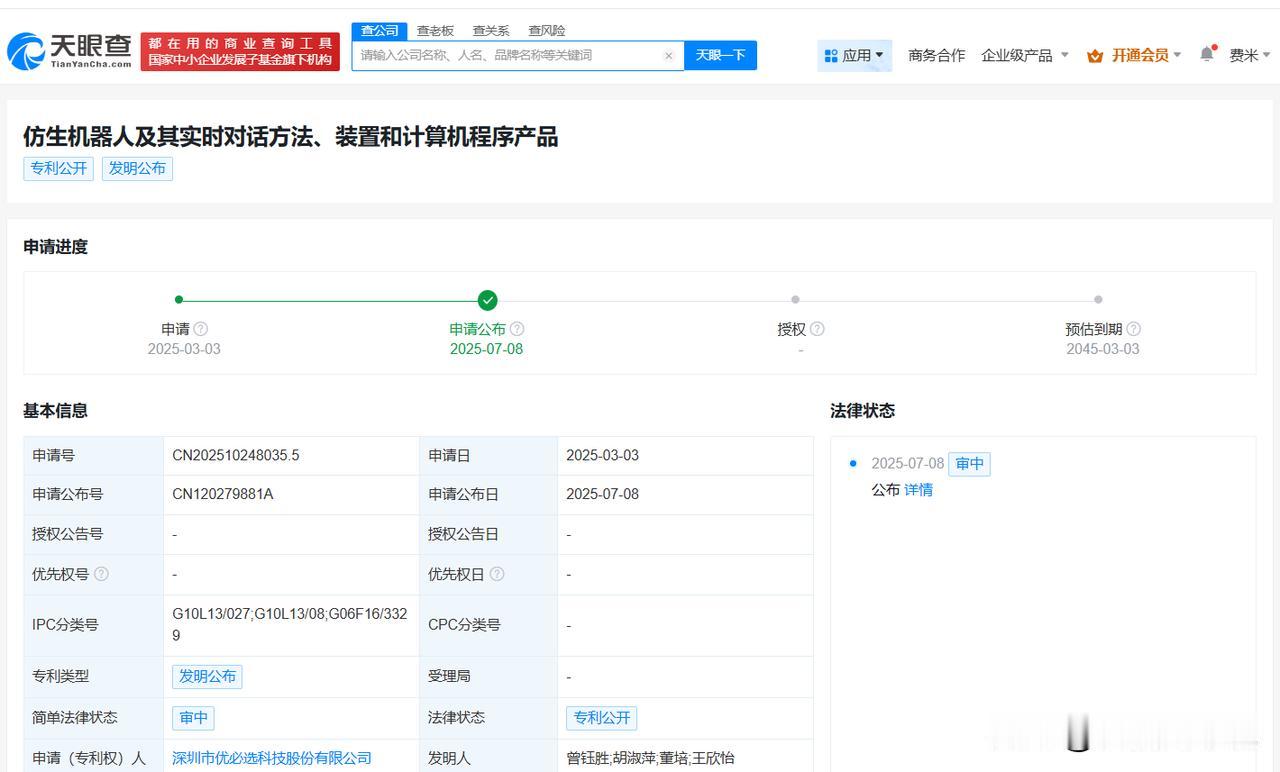1280x772 pixels.
Task: Select publication number CN120279881A
Action: 223,494
